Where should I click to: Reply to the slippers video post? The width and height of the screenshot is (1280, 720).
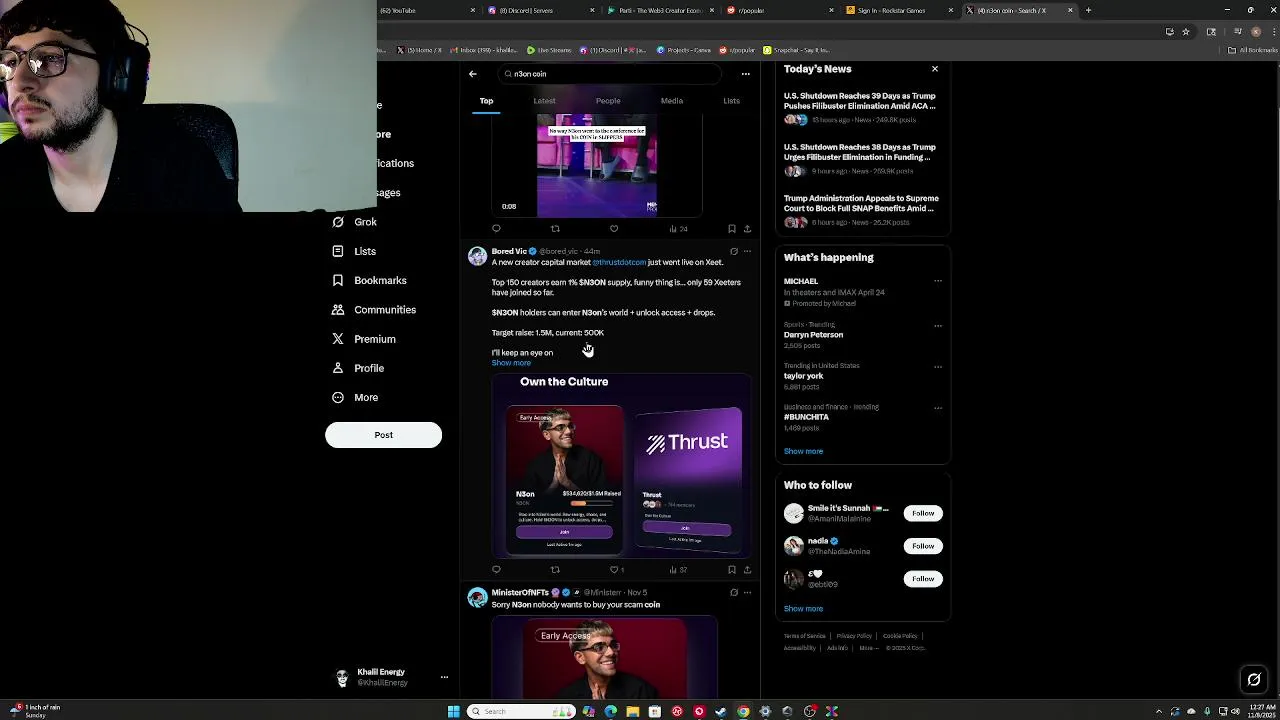pos(496,229)
